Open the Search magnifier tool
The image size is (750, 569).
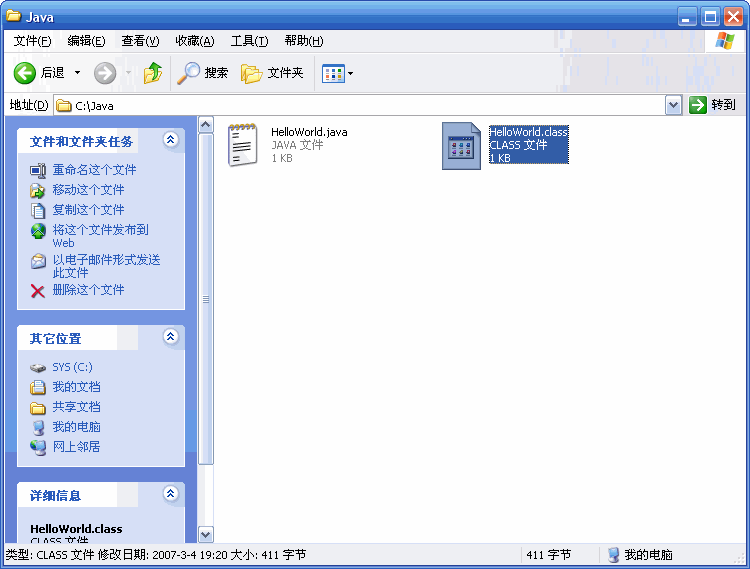tap(188, 73)
